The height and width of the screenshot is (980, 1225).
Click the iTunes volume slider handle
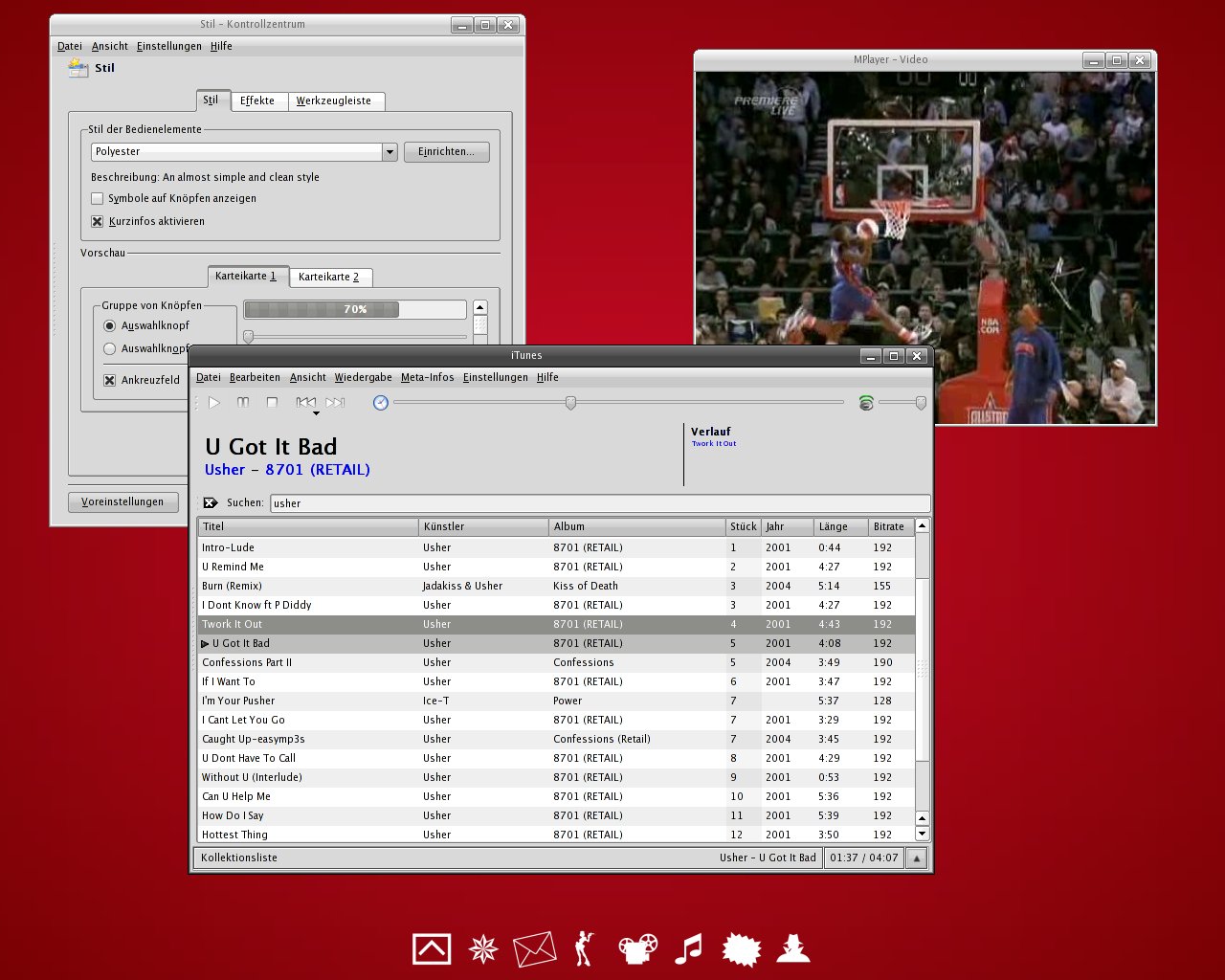tap(921, 403)
